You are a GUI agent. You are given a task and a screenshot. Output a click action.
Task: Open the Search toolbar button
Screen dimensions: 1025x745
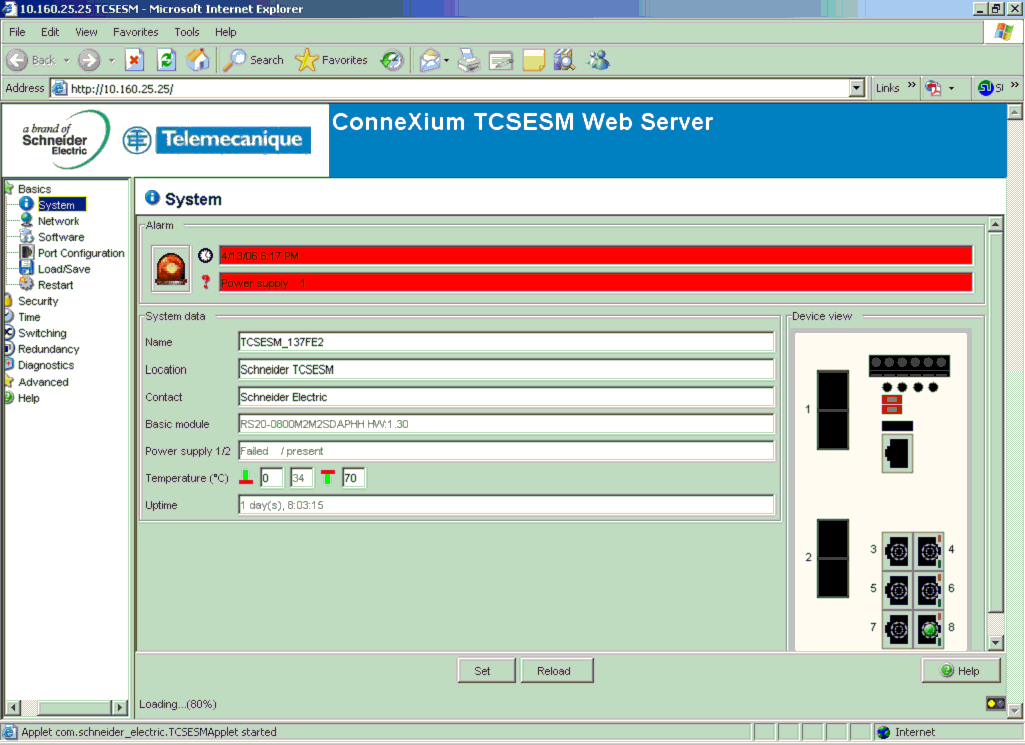(x=254, y=60)
